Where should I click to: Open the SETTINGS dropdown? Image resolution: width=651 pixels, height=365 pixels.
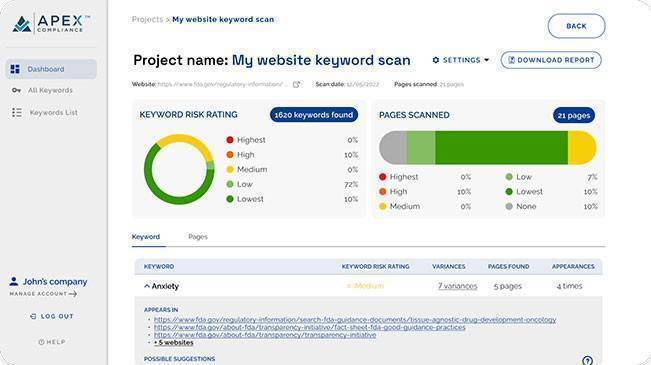[x=461, y=60]
